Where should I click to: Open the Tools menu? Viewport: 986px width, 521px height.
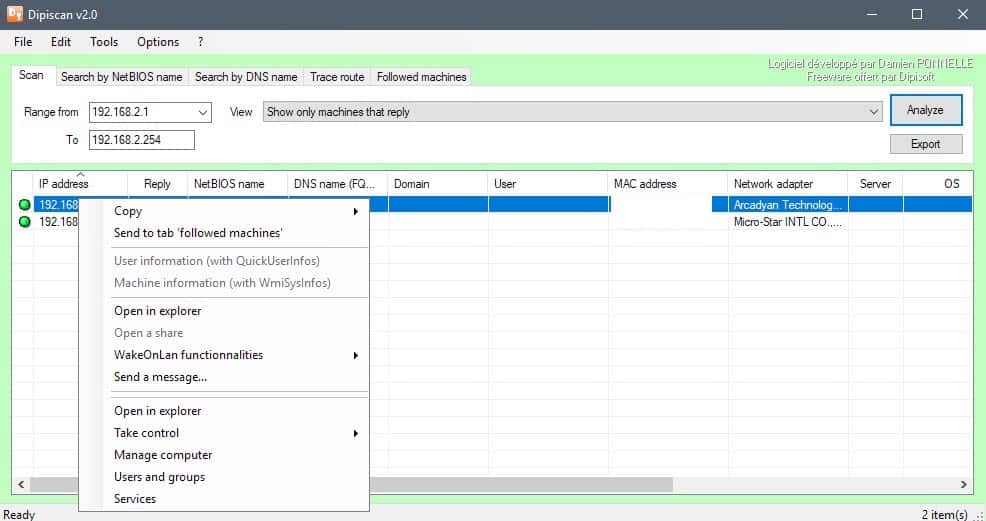coord(104,42)
